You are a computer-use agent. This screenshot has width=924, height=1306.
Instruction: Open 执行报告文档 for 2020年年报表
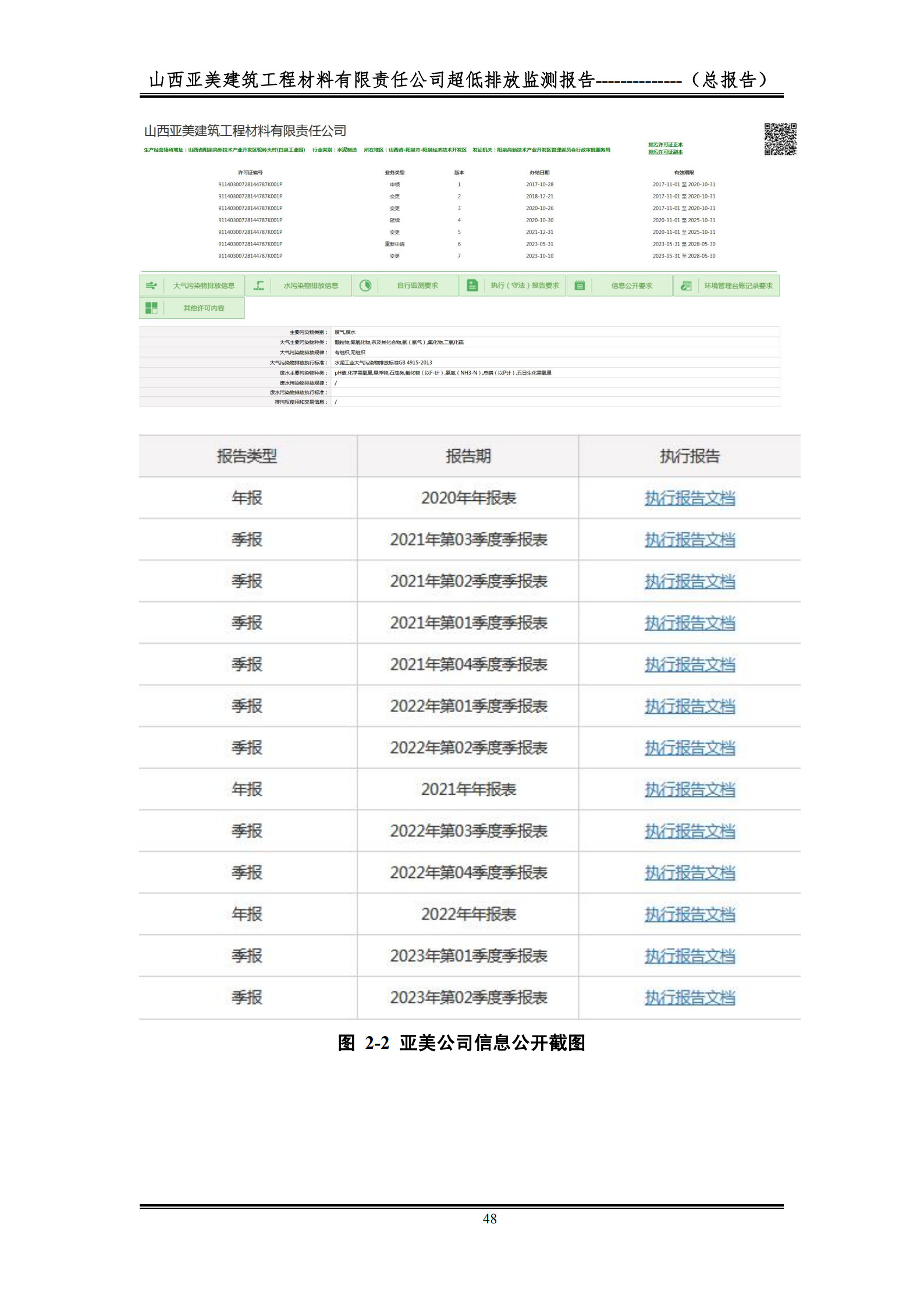(x=690, y=499)
